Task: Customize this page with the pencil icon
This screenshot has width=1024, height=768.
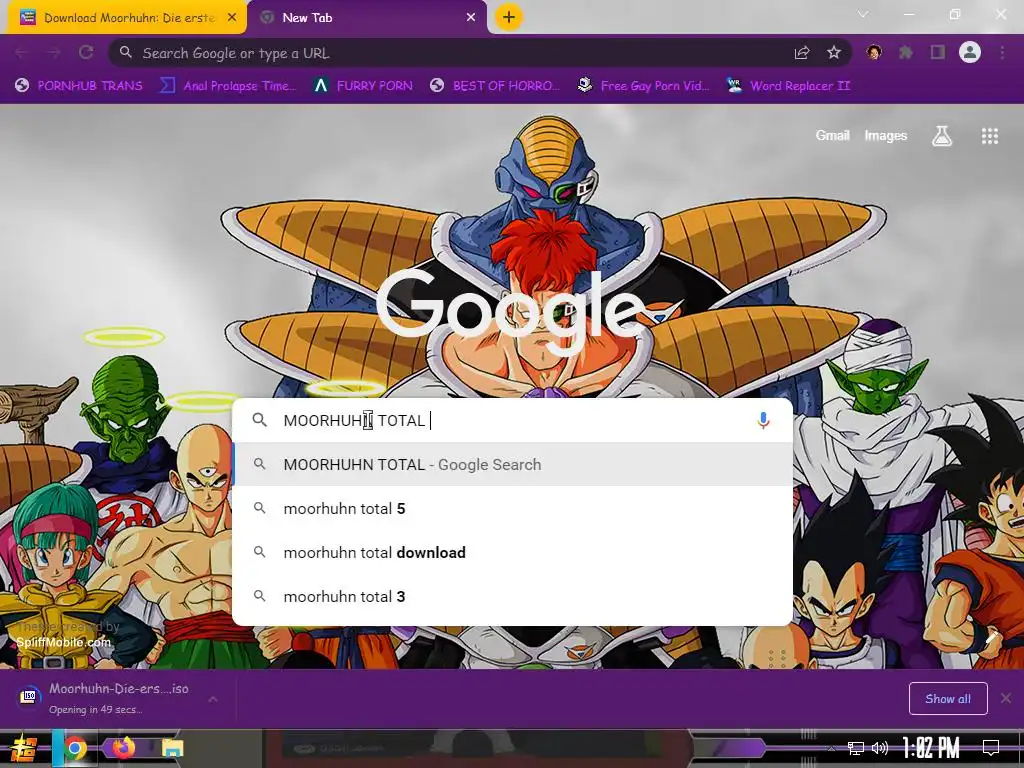Action: 991,637
